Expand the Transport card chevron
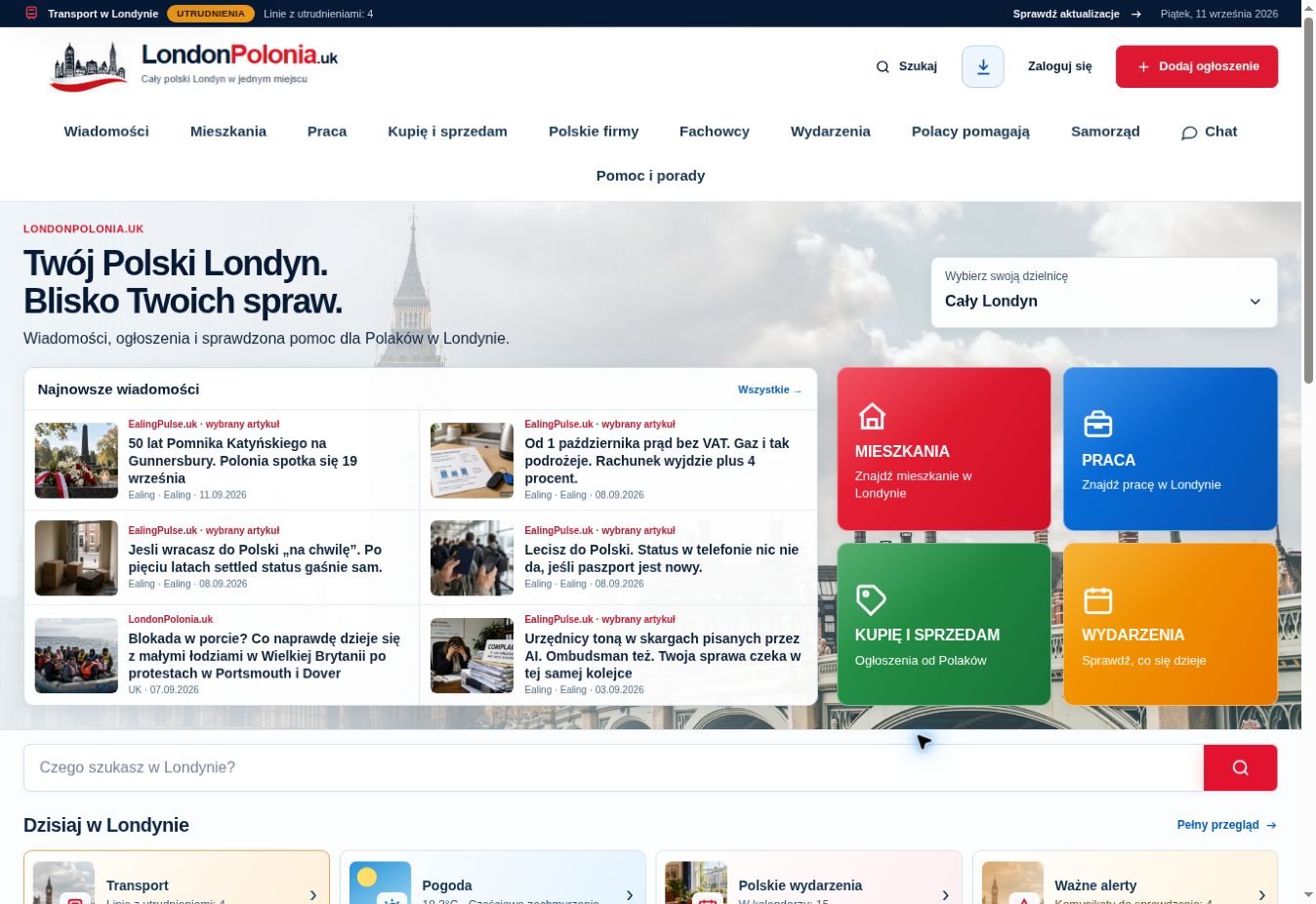Viewport: 1316px width, 904px height. click(312, 894)
